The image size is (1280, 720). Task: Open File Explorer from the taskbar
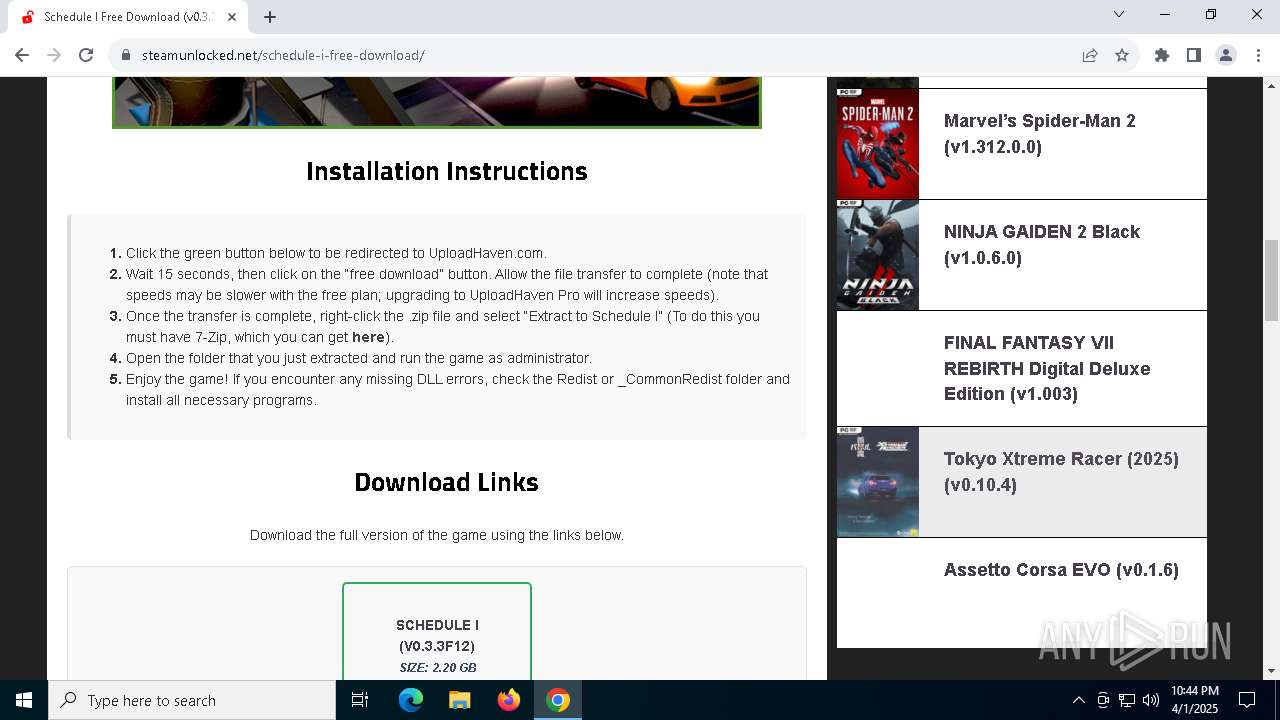coord(460,700)
